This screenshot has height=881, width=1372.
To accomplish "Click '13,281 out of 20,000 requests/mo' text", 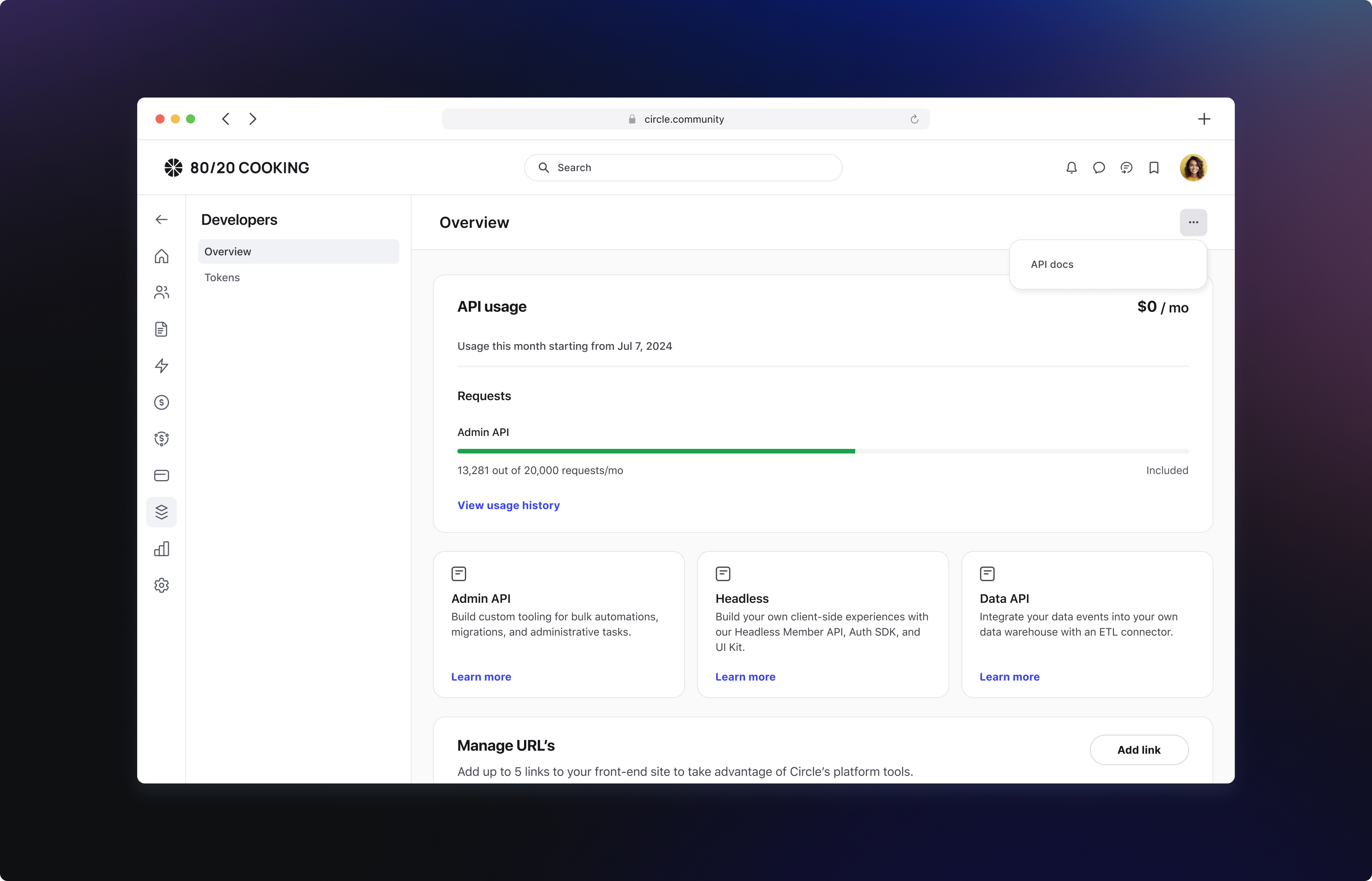I will (x=540, y=470).
